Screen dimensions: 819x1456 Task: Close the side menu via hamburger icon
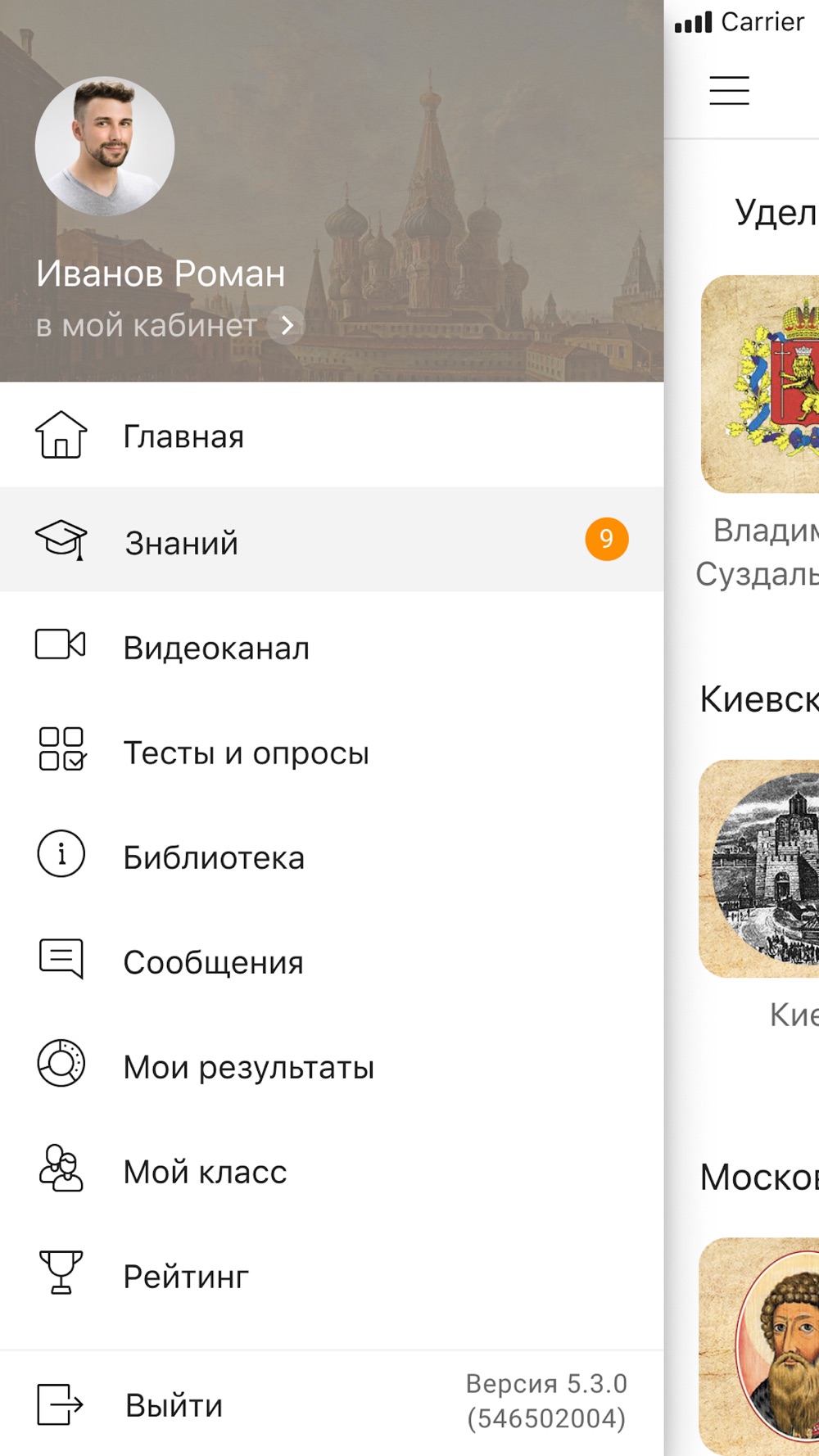[729, 90]
